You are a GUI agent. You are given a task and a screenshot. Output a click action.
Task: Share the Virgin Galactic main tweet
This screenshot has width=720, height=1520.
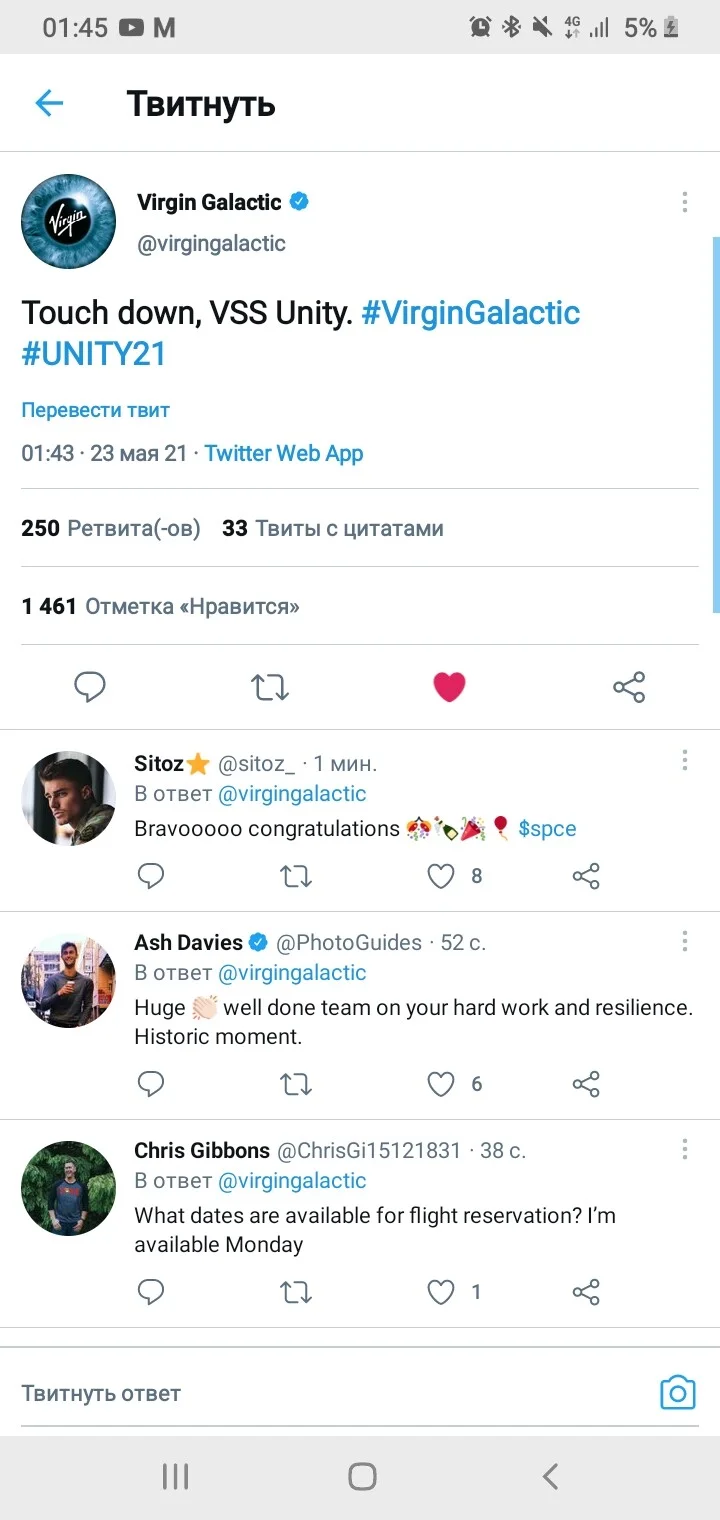click(x=629, y=687)
